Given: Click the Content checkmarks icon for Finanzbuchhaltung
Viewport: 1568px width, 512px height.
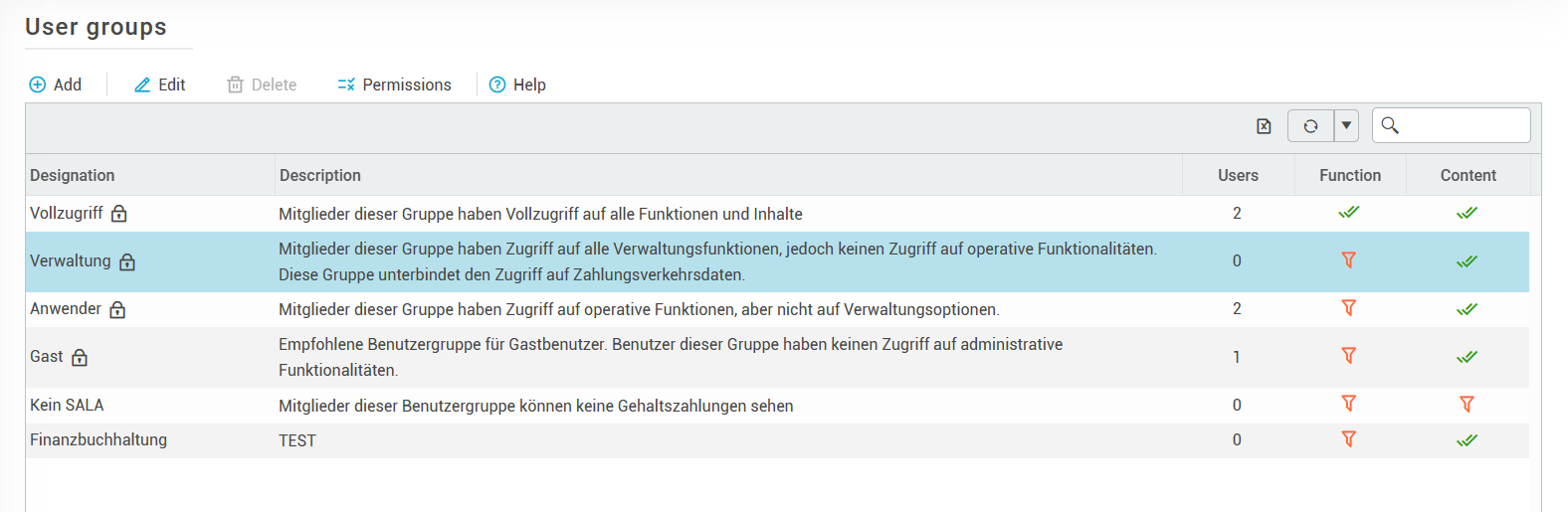Looking at the screenshot, I should (x=1467, y=440).
